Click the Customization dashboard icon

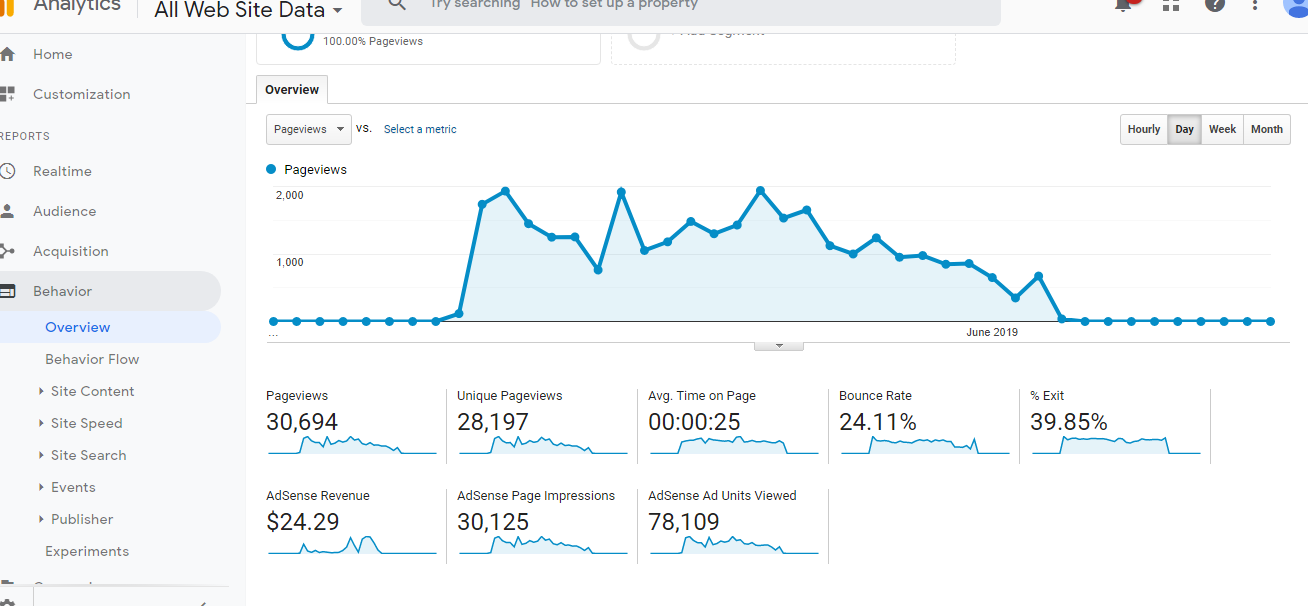[x=8, y=94]
